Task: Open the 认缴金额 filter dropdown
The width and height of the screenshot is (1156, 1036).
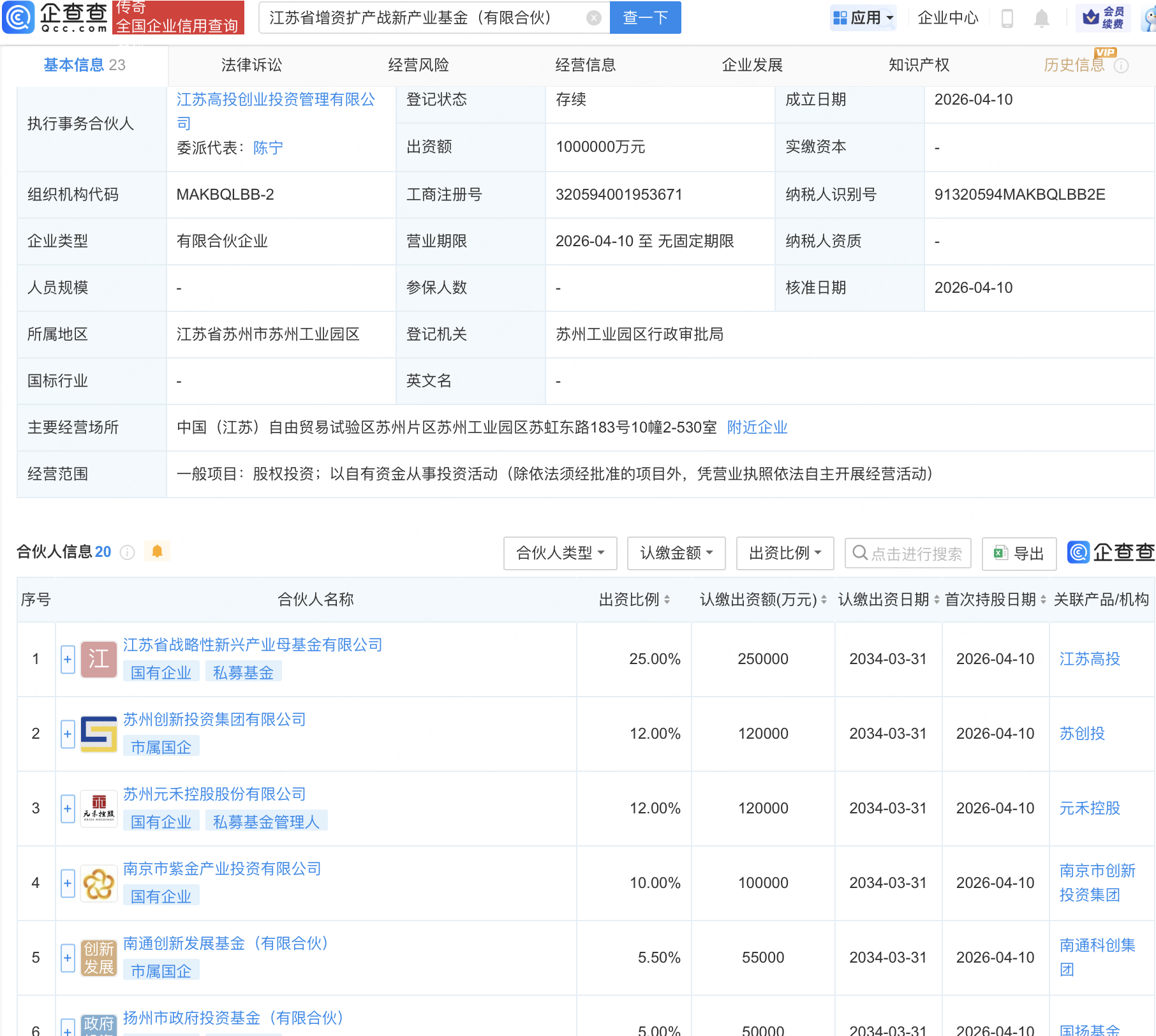Action: (x=676, y=553)
